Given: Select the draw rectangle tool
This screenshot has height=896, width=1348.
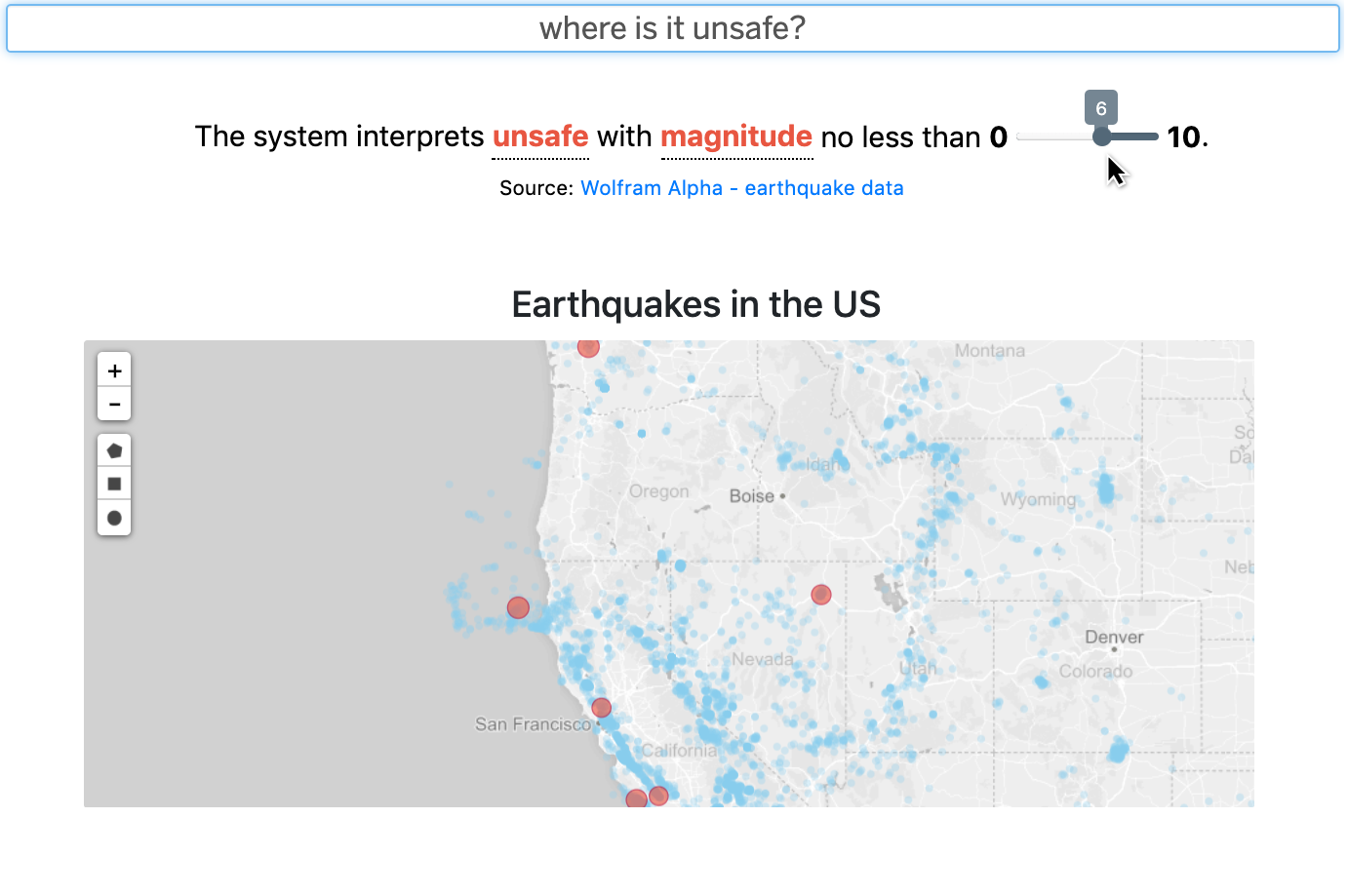Looking at the screenshot, I should 114,484.
